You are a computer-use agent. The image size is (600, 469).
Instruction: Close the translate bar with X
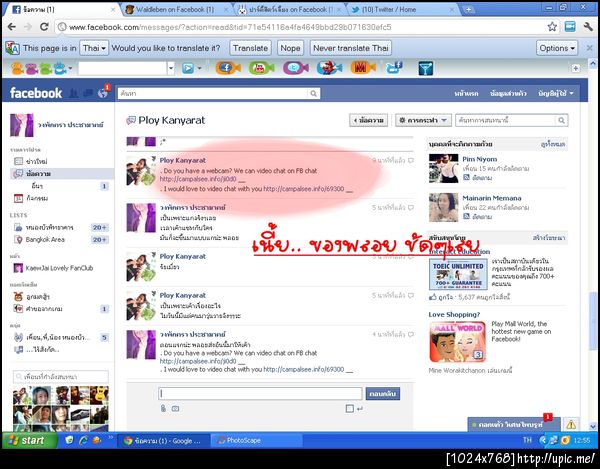[x=590, y=48]
